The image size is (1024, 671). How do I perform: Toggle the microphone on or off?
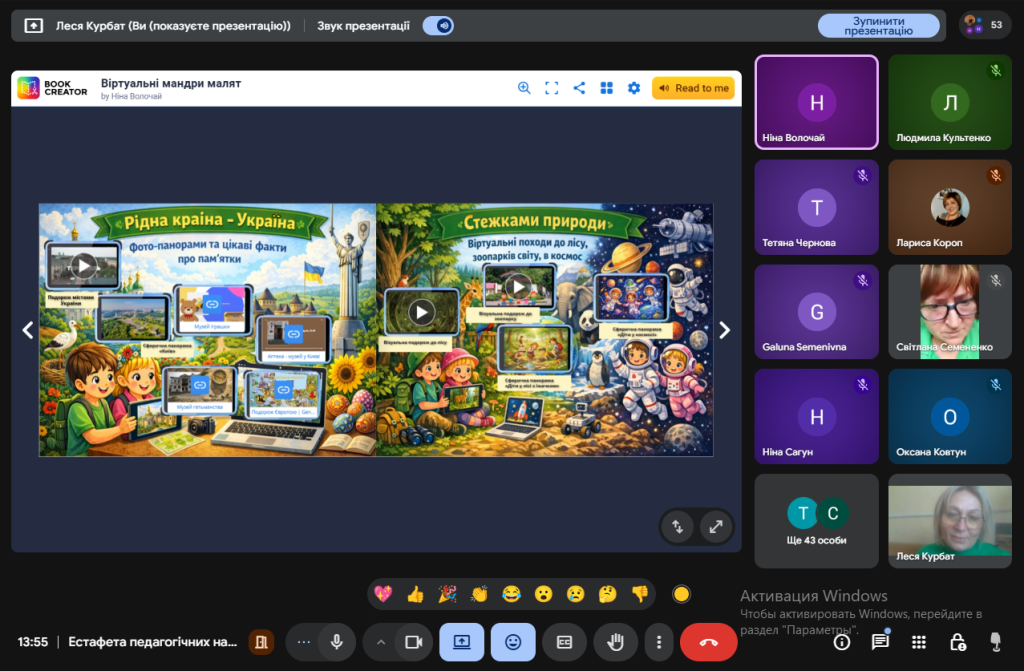pos(337,642)
